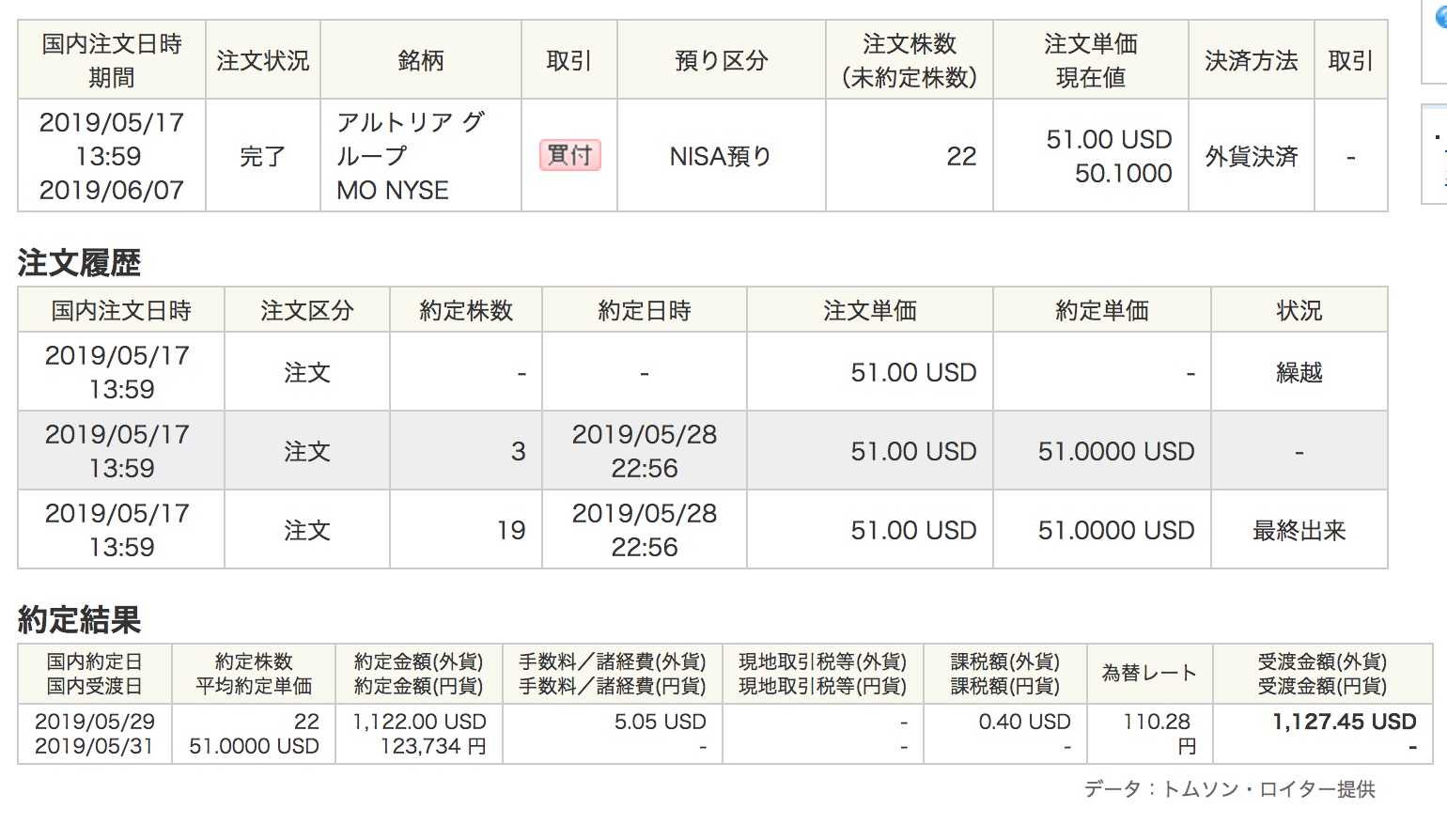Click the 最終出来 status cell
Image resolution: width=1447 pixels, height=840 pixels.
[x=1299, y=531]
